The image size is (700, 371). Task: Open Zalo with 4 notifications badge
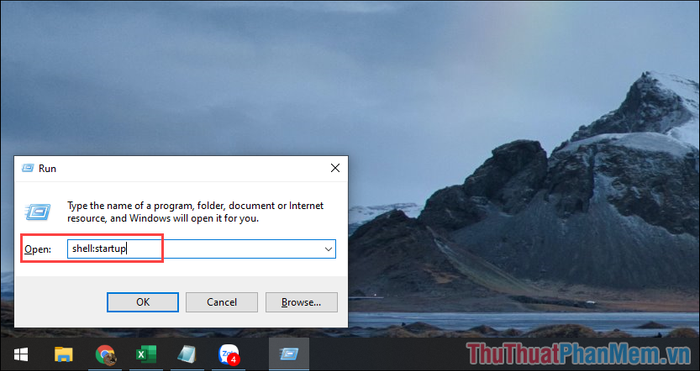(x=229, y=354)
